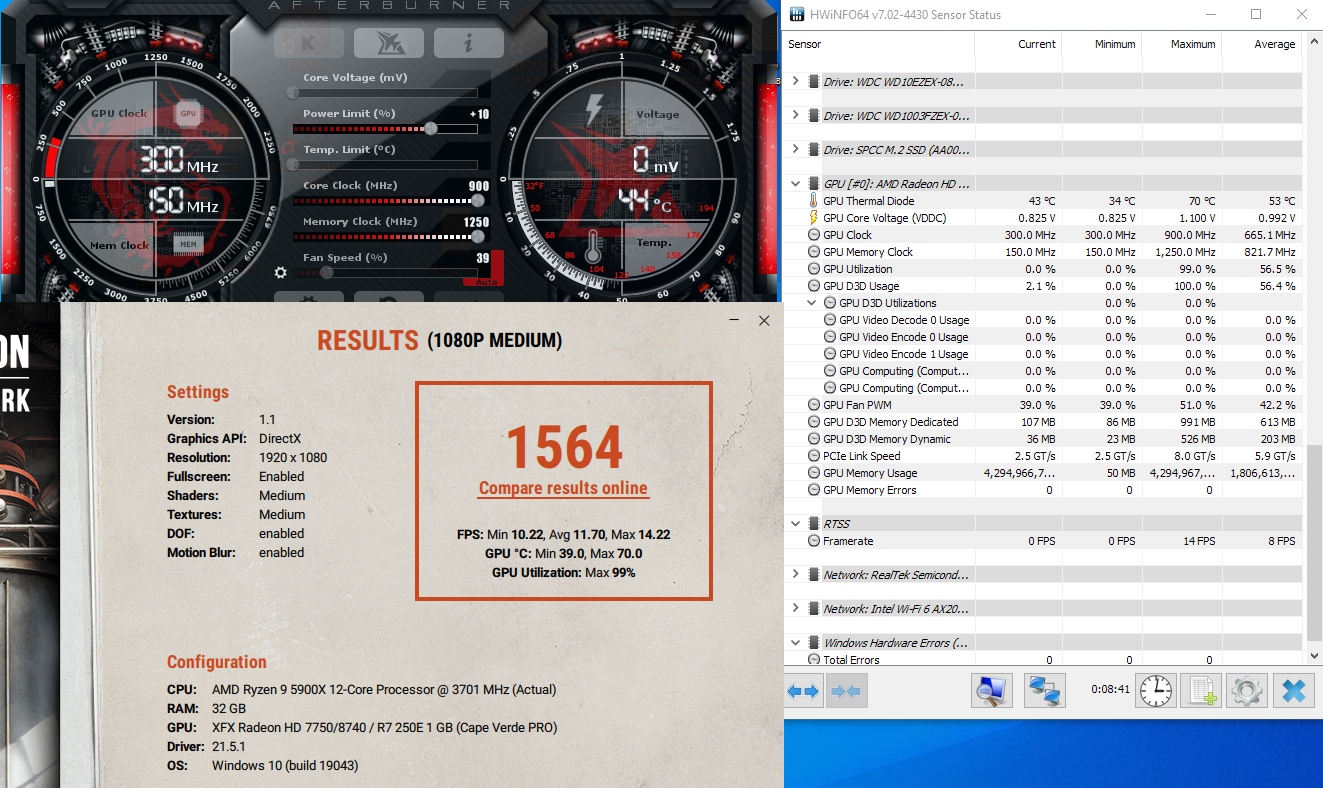
Task: Expand the Drive SPCC M.2 SSD group
Action: coord(796,150)
